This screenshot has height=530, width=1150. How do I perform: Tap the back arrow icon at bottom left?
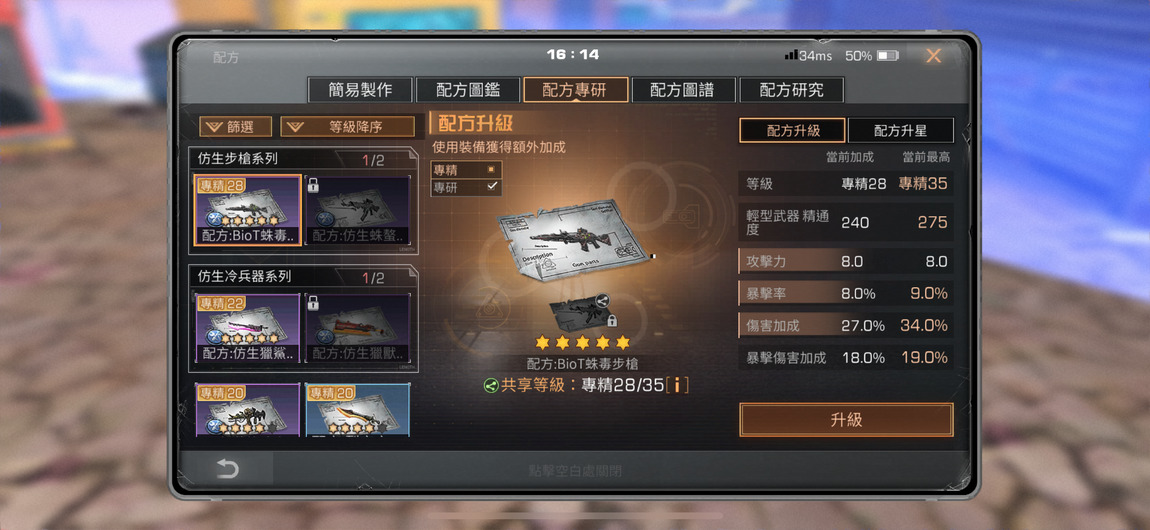pos(227,469)
